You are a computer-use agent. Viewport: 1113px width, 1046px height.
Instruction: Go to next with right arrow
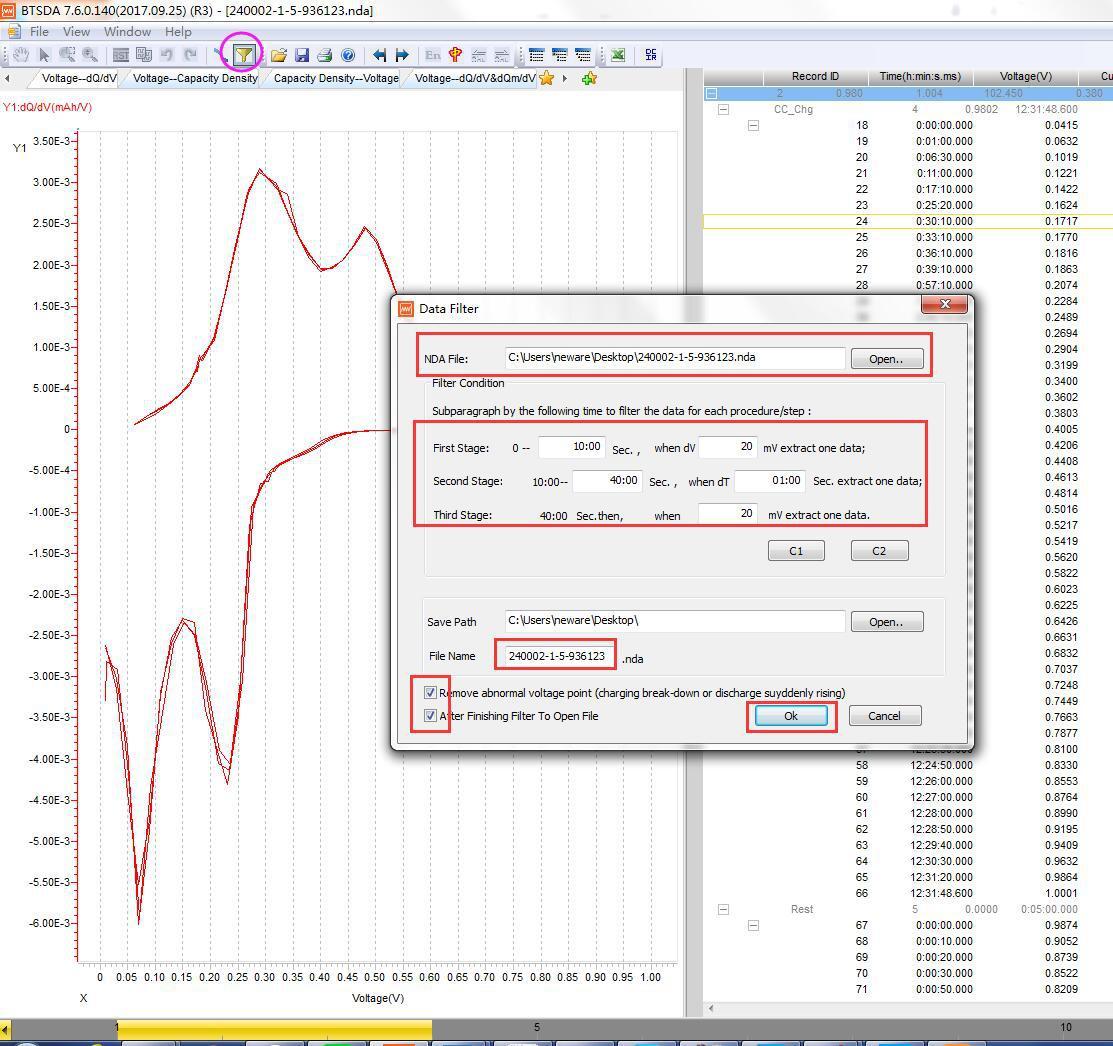click(x=402, y=55)
